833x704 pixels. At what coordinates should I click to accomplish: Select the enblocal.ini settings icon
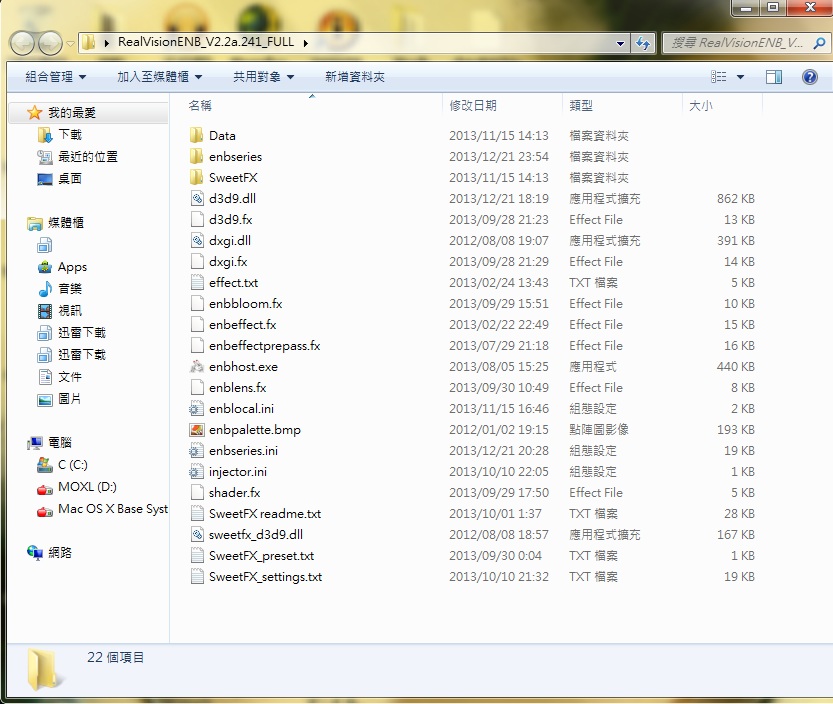[x=197, y=408]
